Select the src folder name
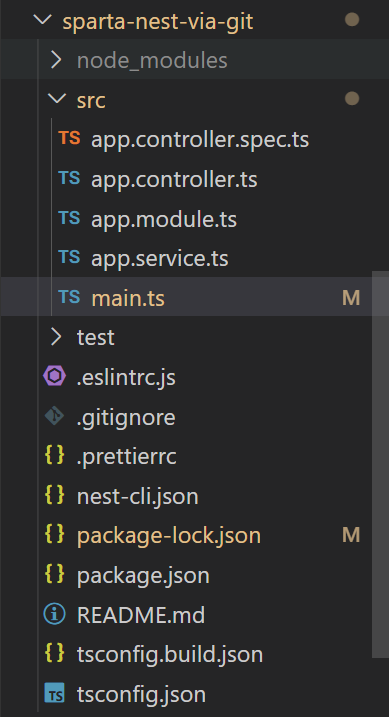Screen dimensions: 389x717 pyautogui.click(x=91, y=100)
